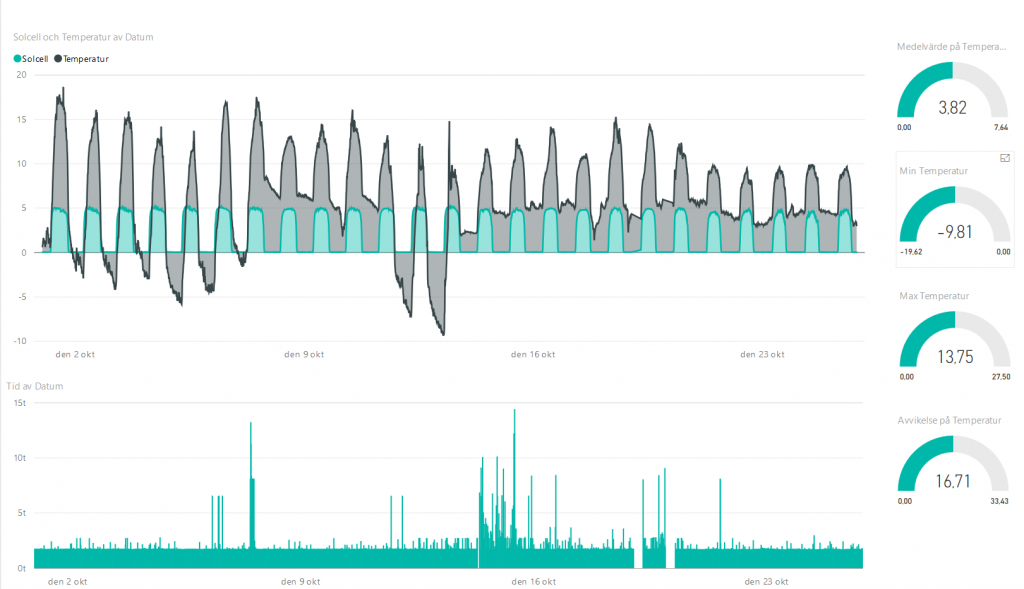Select the Solcell legend label
This screenshot has width=1024, height=589.
click(x=35, y=59)
